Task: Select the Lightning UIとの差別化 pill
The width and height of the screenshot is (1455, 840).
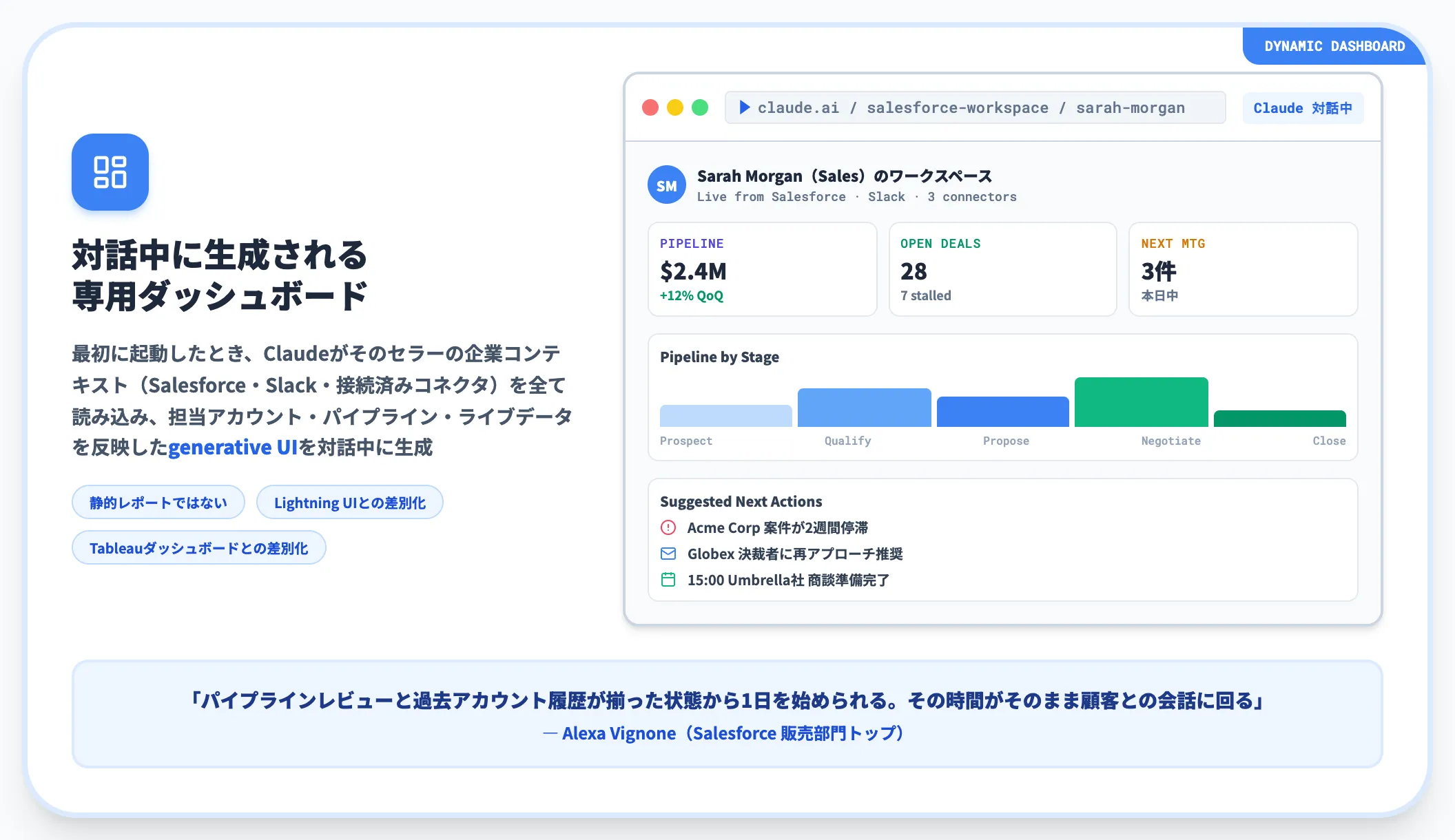Action: coord(350,503)
